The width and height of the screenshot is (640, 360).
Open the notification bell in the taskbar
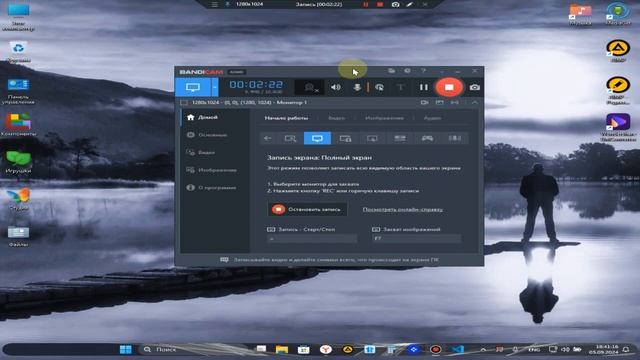626,349
